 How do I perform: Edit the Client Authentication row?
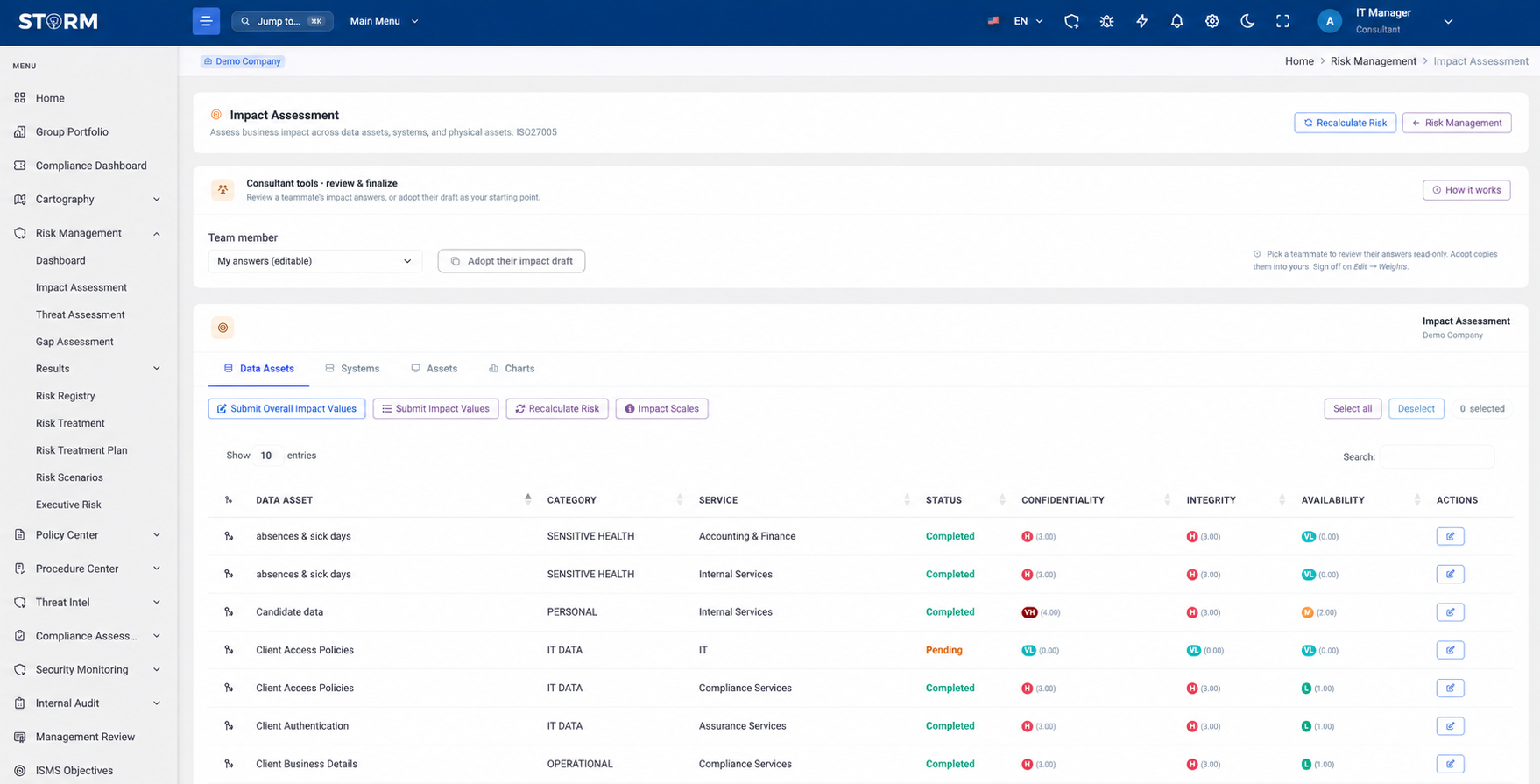1450,726
